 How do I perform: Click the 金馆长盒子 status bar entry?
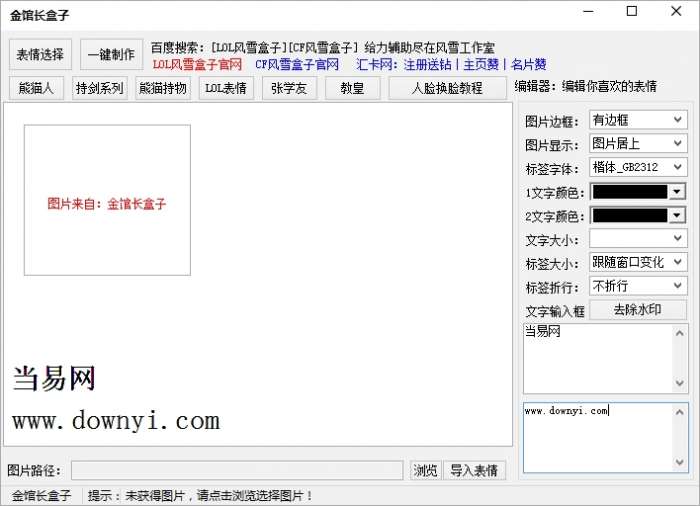point(42,496)
